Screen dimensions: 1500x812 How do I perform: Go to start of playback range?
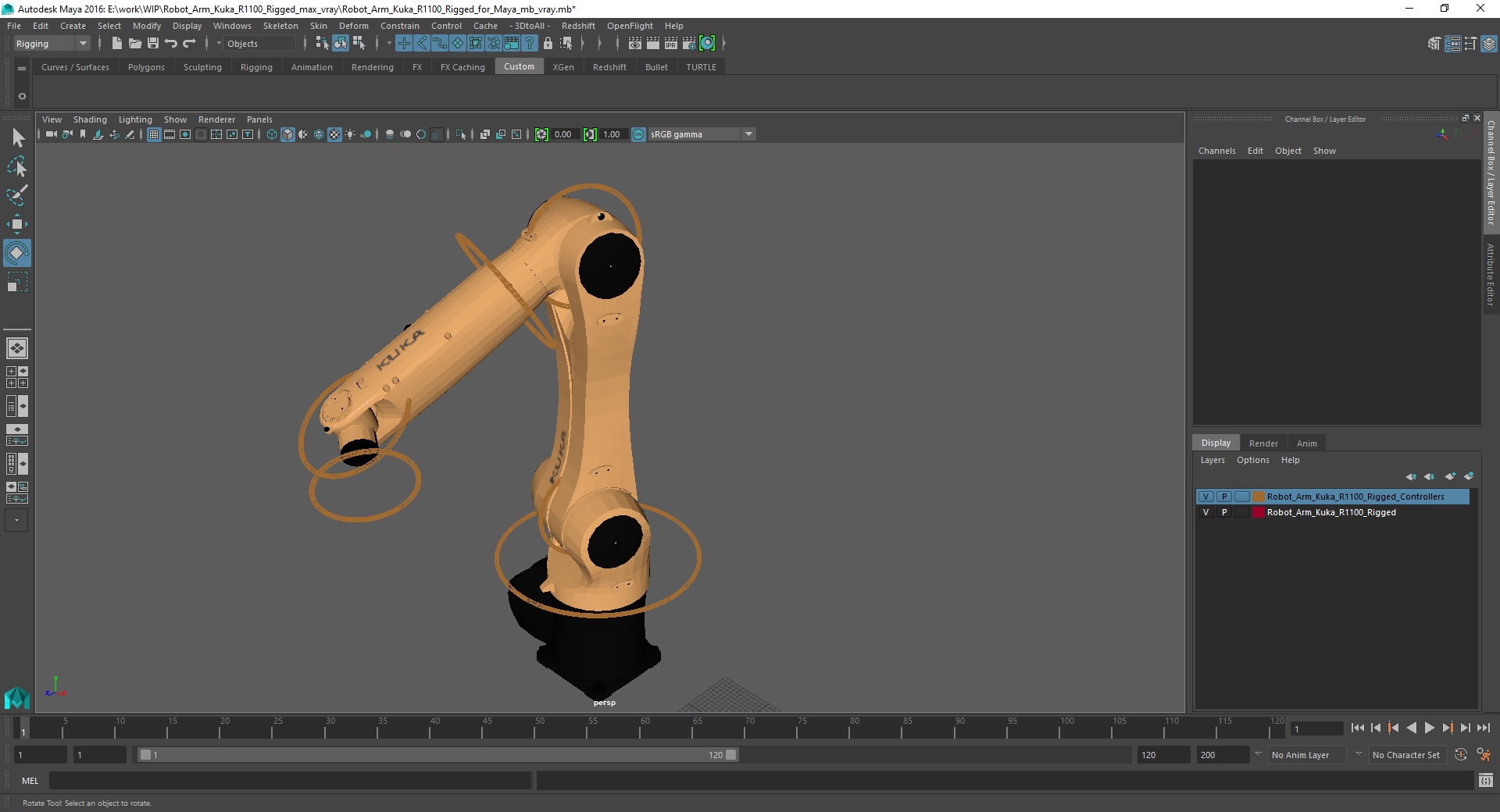coord(1357,728)
